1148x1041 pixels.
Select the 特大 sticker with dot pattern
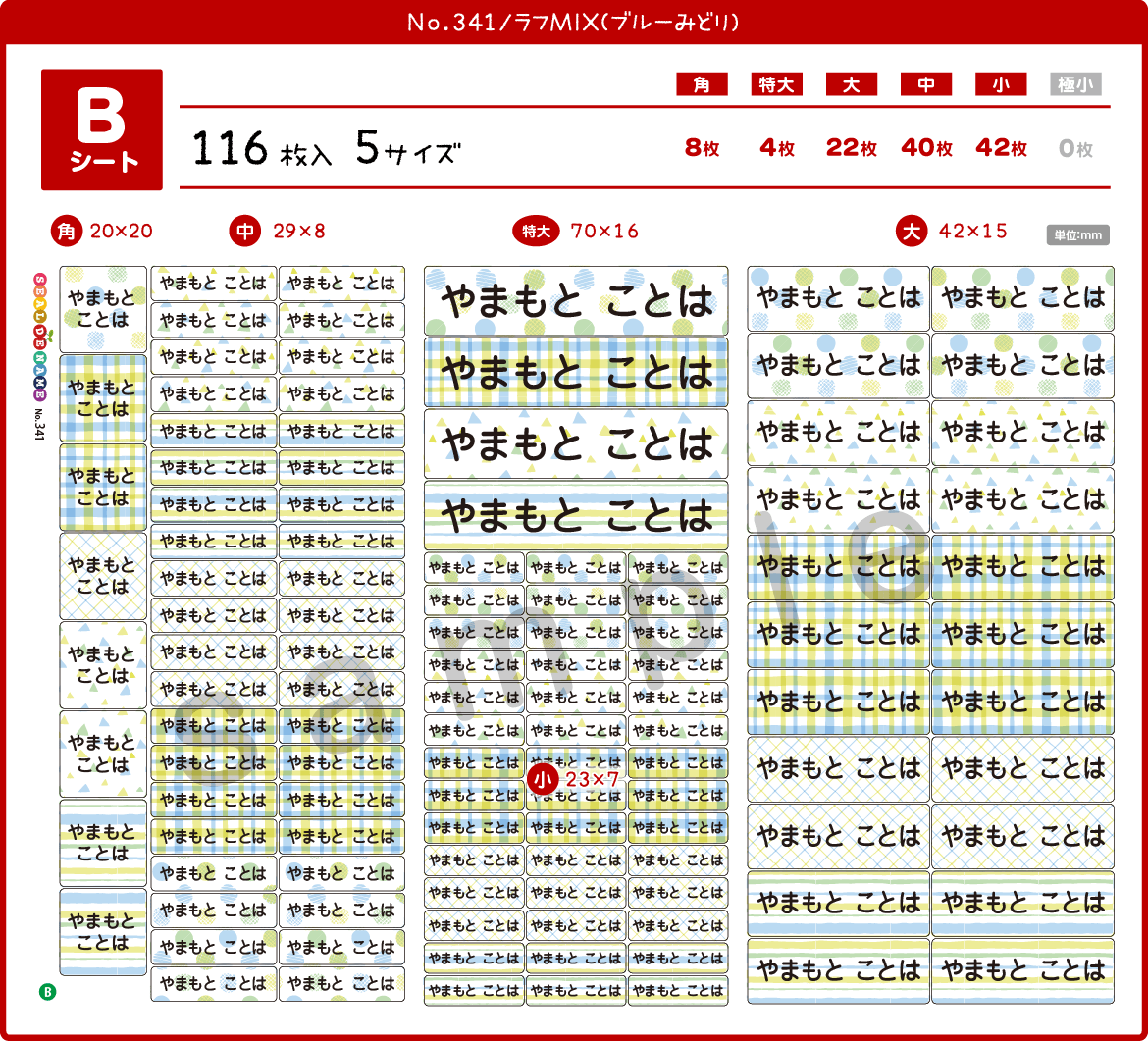click(576, 301)
